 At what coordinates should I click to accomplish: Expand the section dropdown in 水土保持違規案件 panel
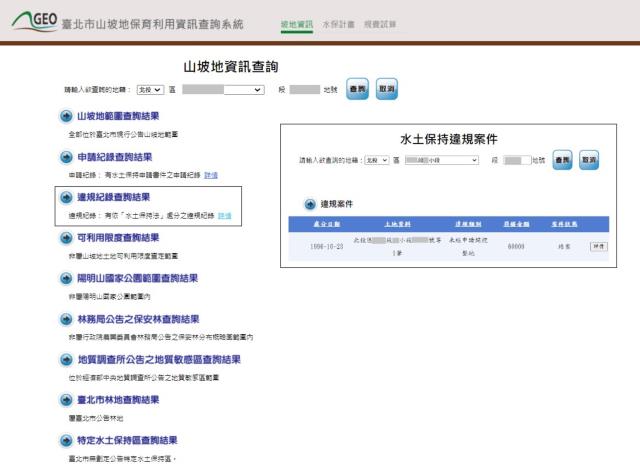point(442,160)
